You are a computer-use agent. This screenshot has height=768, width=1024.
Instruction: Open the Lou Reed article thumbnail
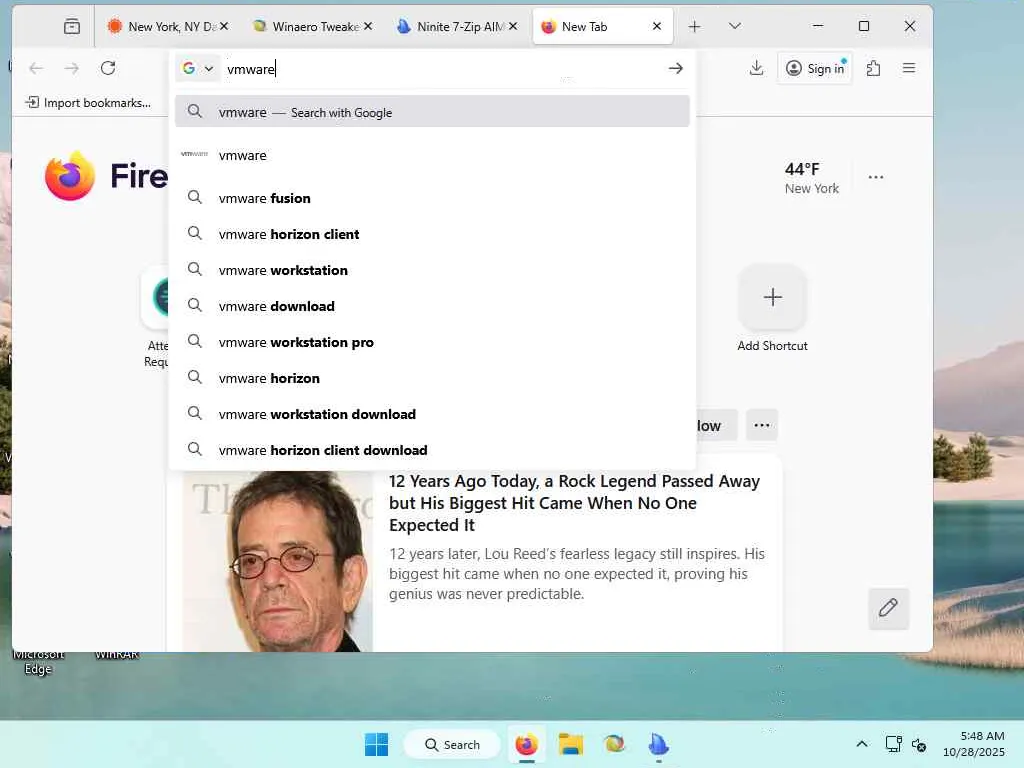click(x=278, y=562)
